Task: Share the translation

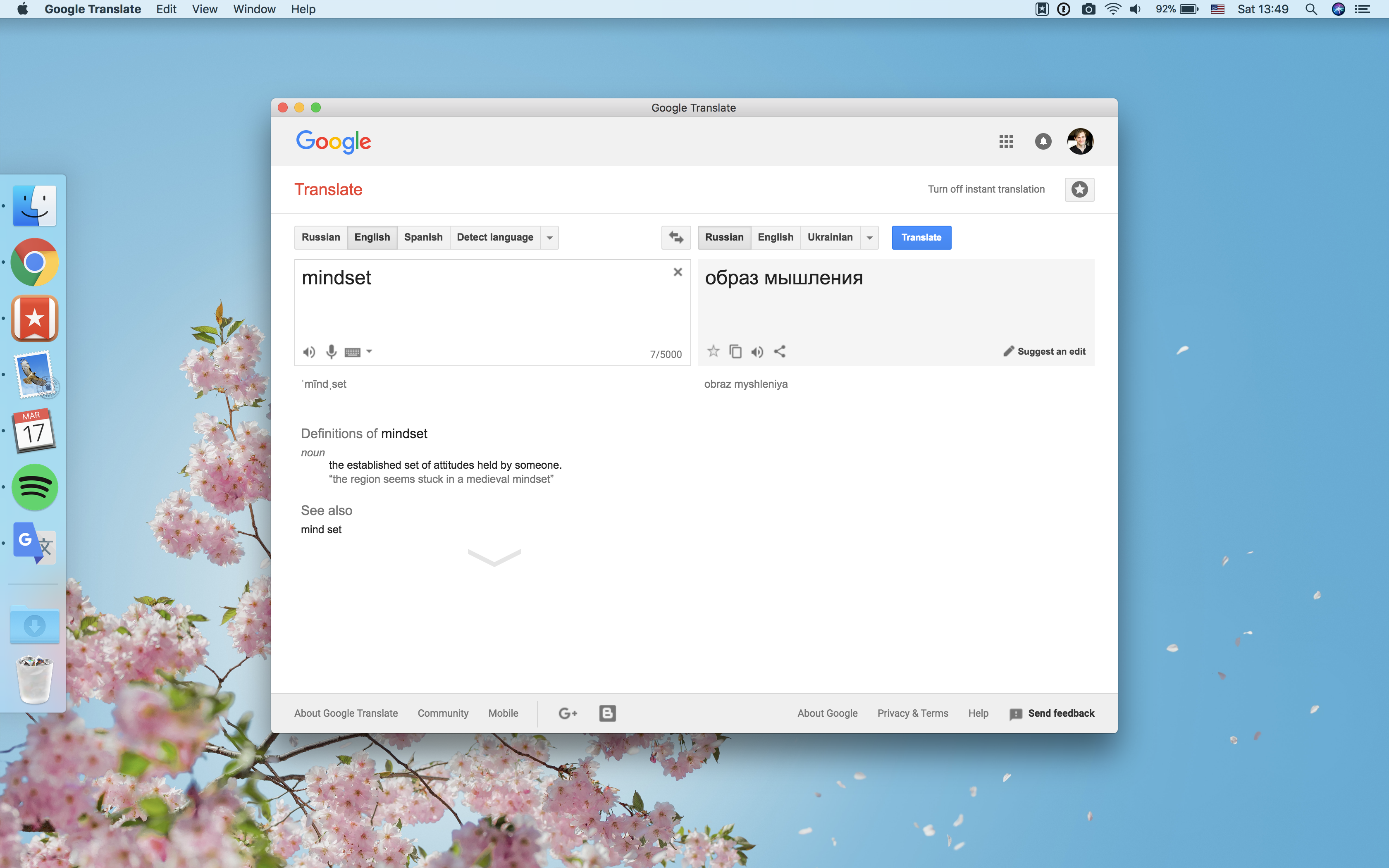Action: coord(779,351)
